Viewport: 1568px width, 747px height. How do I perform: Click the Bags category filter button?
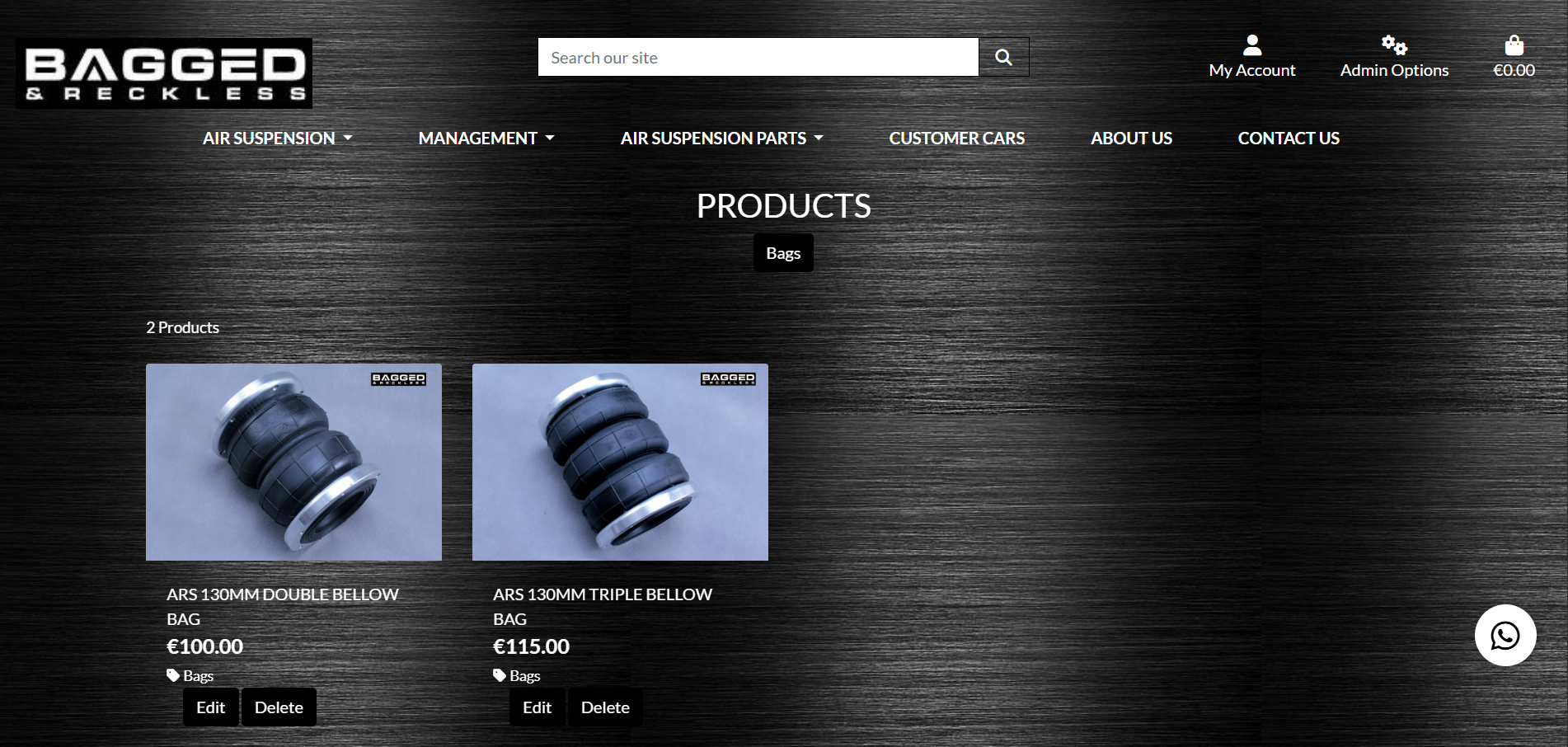[782, 252]
